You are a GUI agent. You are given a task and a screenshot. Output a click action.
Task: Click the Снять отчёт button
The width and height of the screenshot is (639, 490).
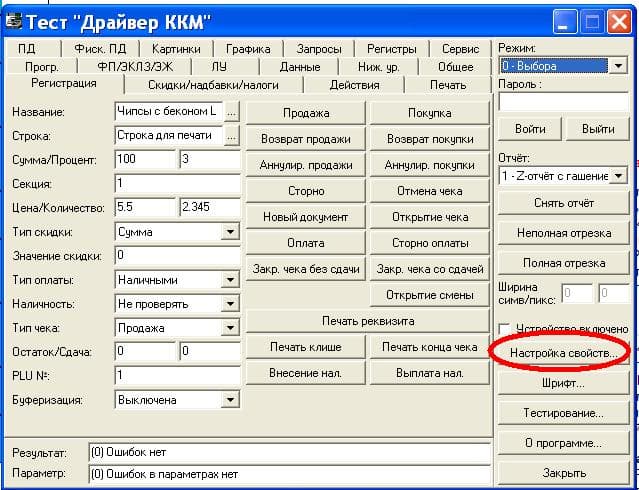tap(564, 203)
